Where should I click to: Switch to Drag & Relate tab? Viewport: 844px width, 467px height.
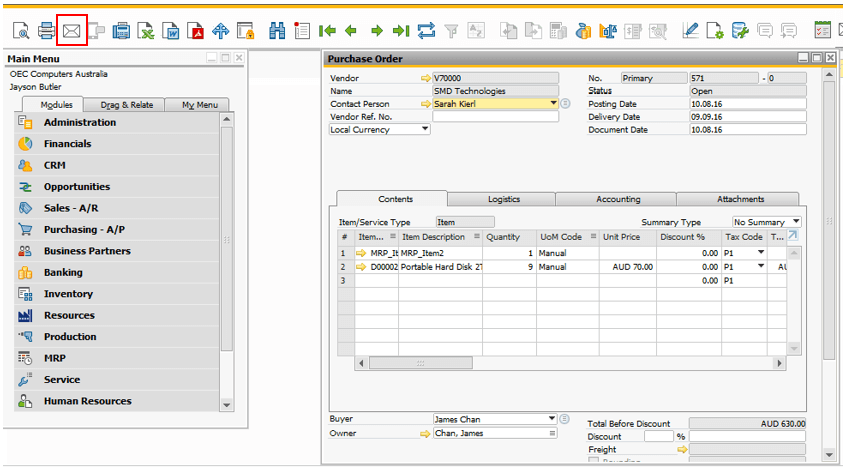click(x=127, y=105)
